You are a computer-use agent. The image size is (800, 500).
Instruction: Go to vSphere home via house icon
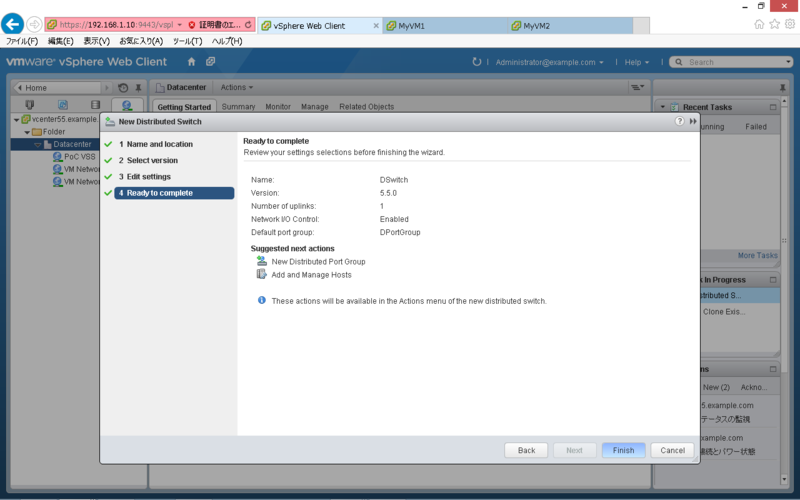coord(191,62)
